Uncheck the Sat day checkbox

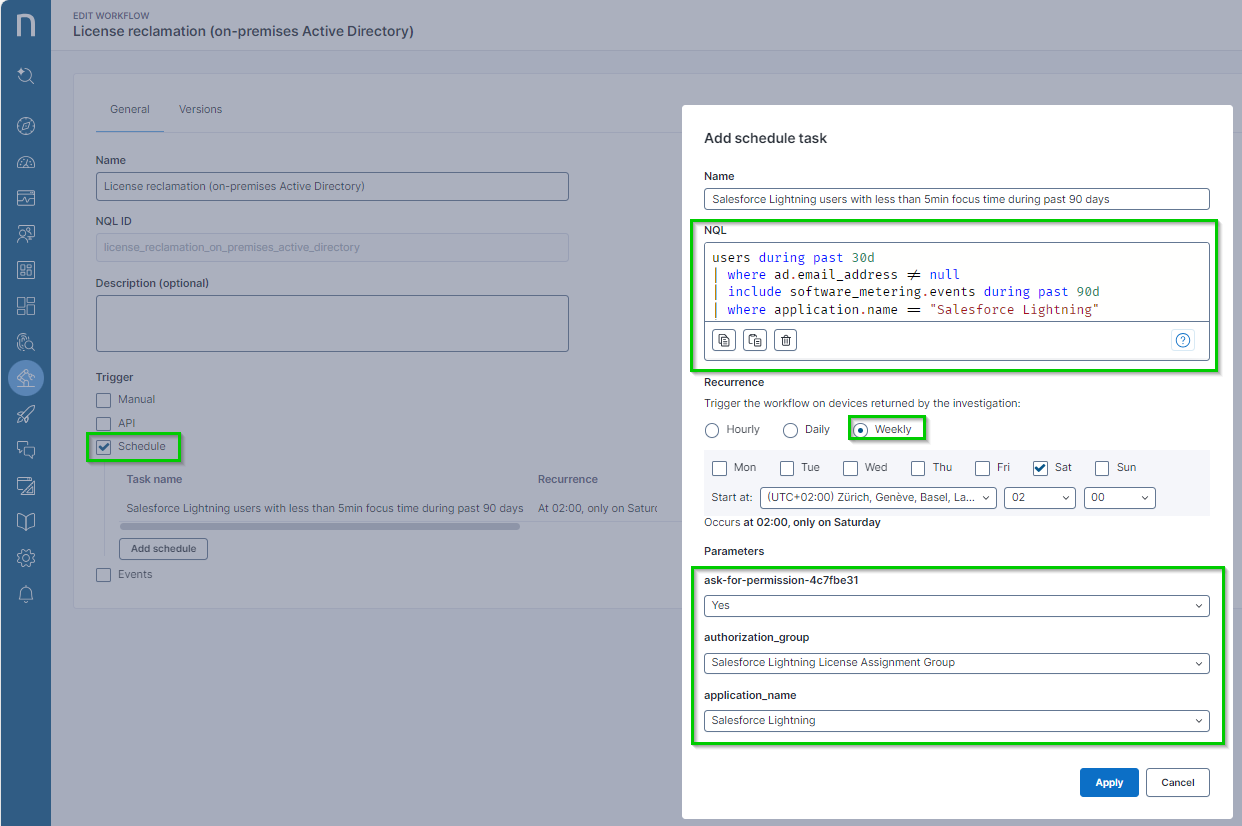pyautogui.click(x=1040, y=468)
